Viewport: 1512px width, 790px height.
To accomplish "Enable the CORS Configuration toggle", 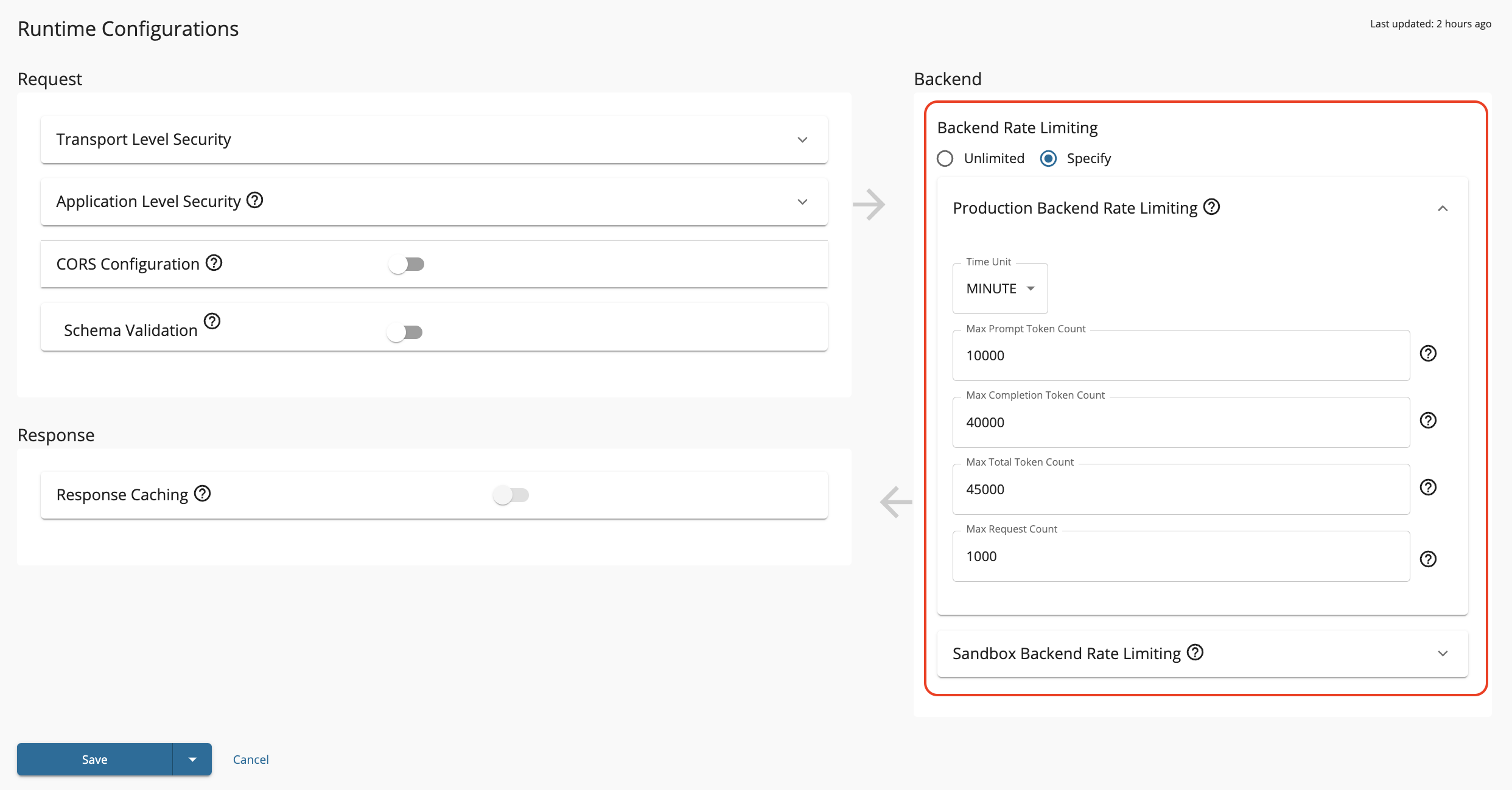I will coord(407,264).
